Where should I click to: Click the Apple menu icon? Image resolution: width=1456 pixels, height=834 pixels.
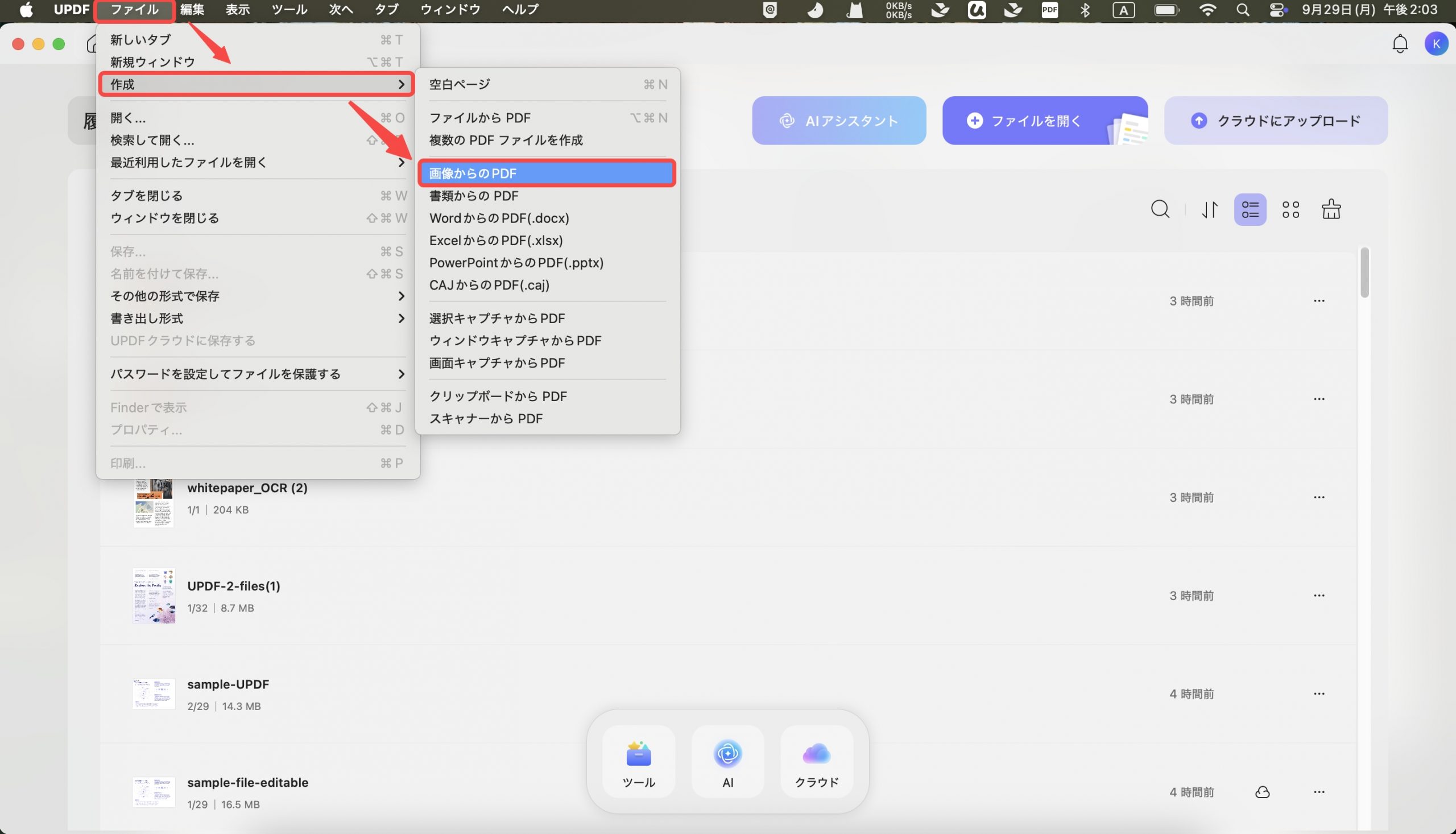(26, 10)
